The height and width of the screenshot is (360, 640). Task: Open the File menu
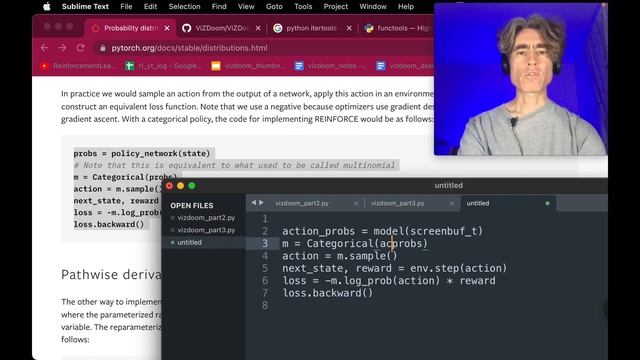click(x=126, y=7)
